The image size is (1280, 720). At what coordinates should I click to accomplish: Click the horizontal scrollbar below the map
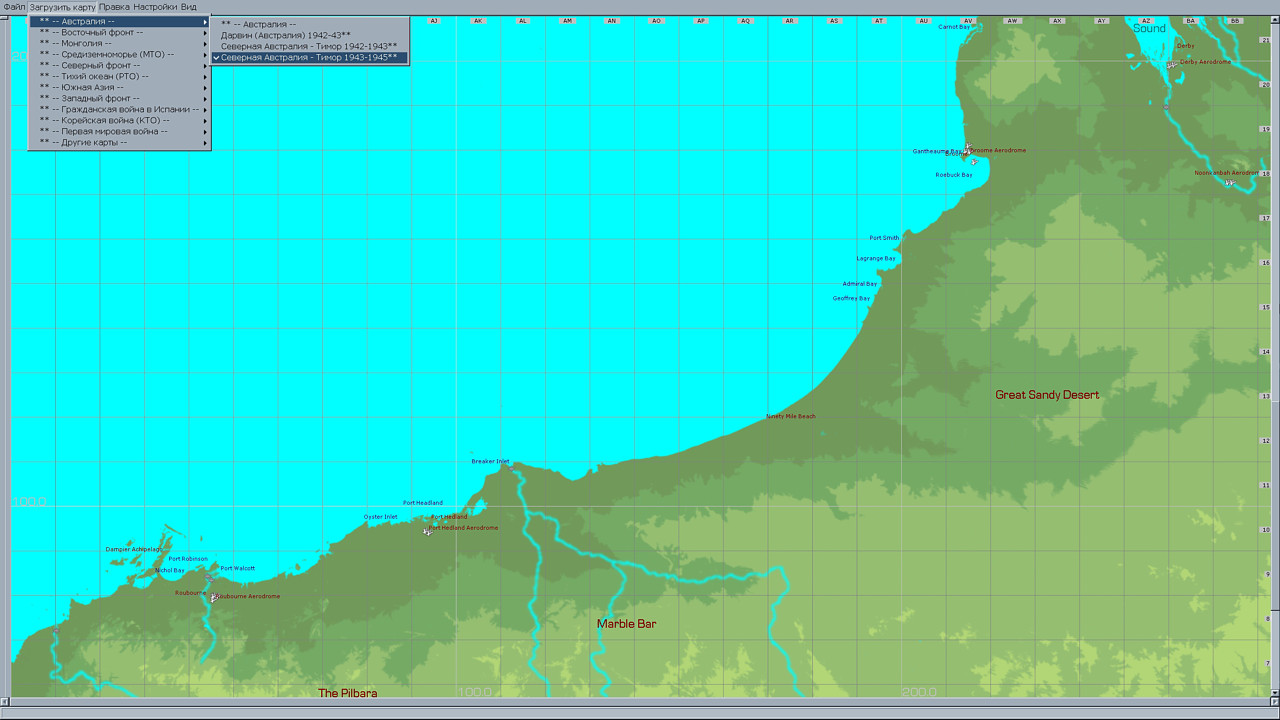(x=640, y=702)
